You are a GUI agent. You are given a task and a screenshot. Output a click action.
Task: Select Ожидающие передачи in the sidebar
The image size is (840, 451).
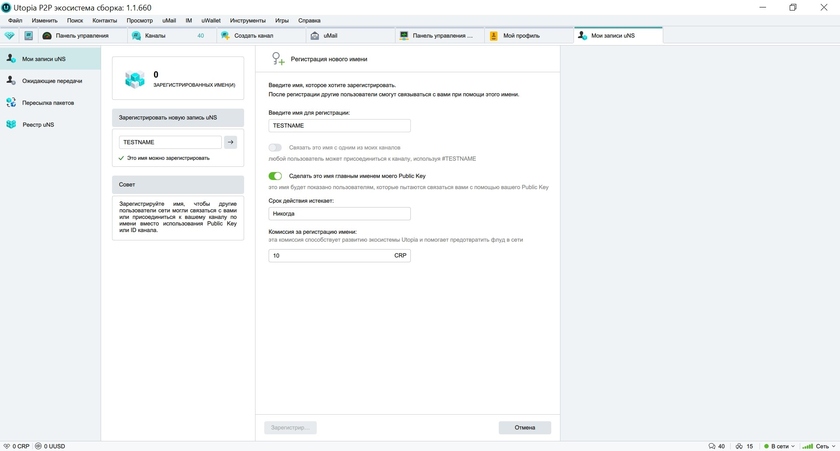tap(52, 80)
